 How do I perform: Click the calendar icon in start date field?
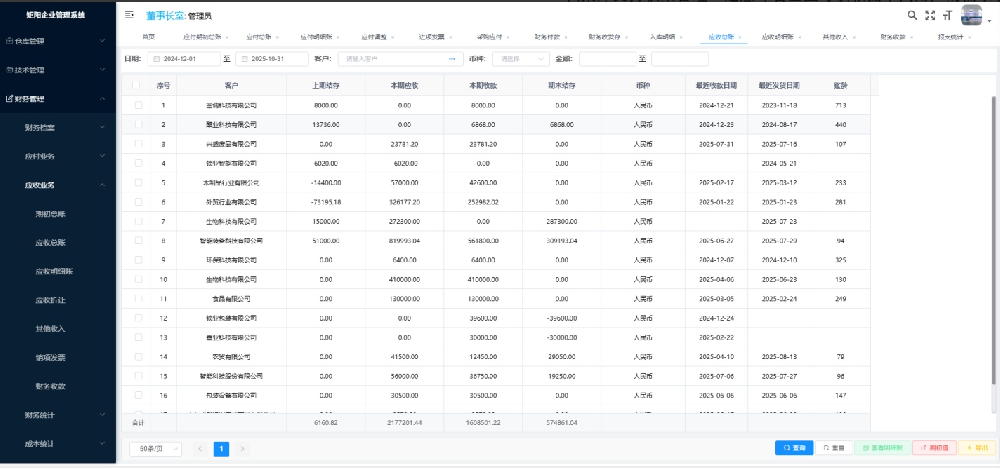click(x=158, y=59)
